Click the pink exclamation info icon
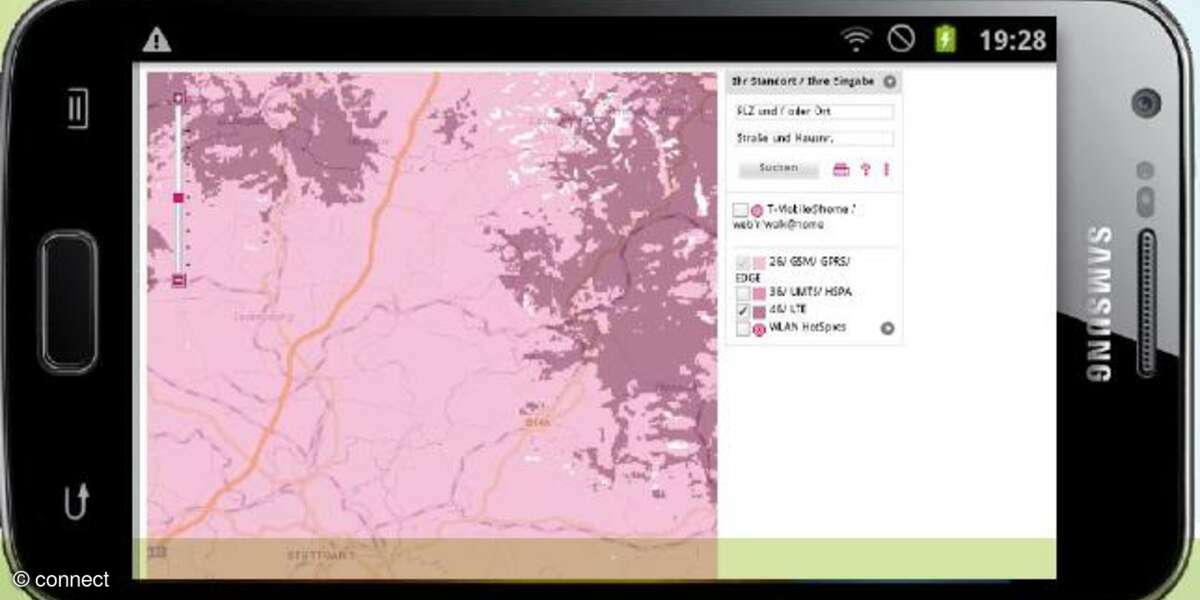This screenshot has height=600, width=1200. tap(886, 170)
